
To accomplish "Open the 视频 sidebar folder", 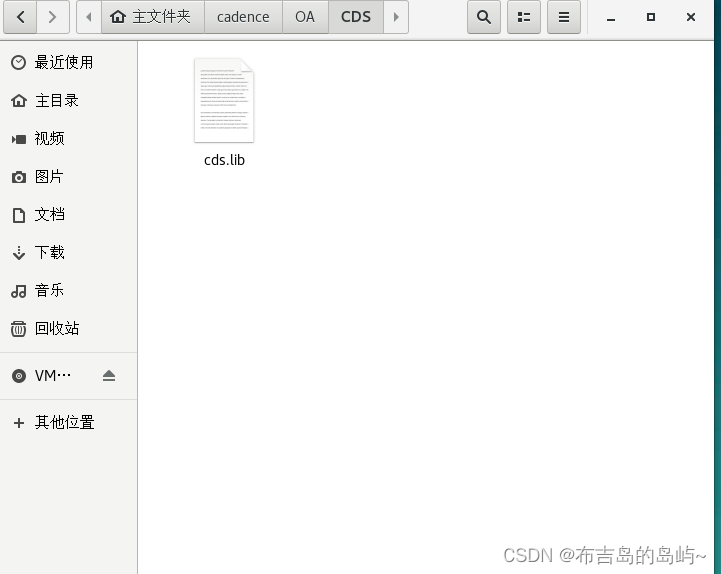I will click(50, 139).
